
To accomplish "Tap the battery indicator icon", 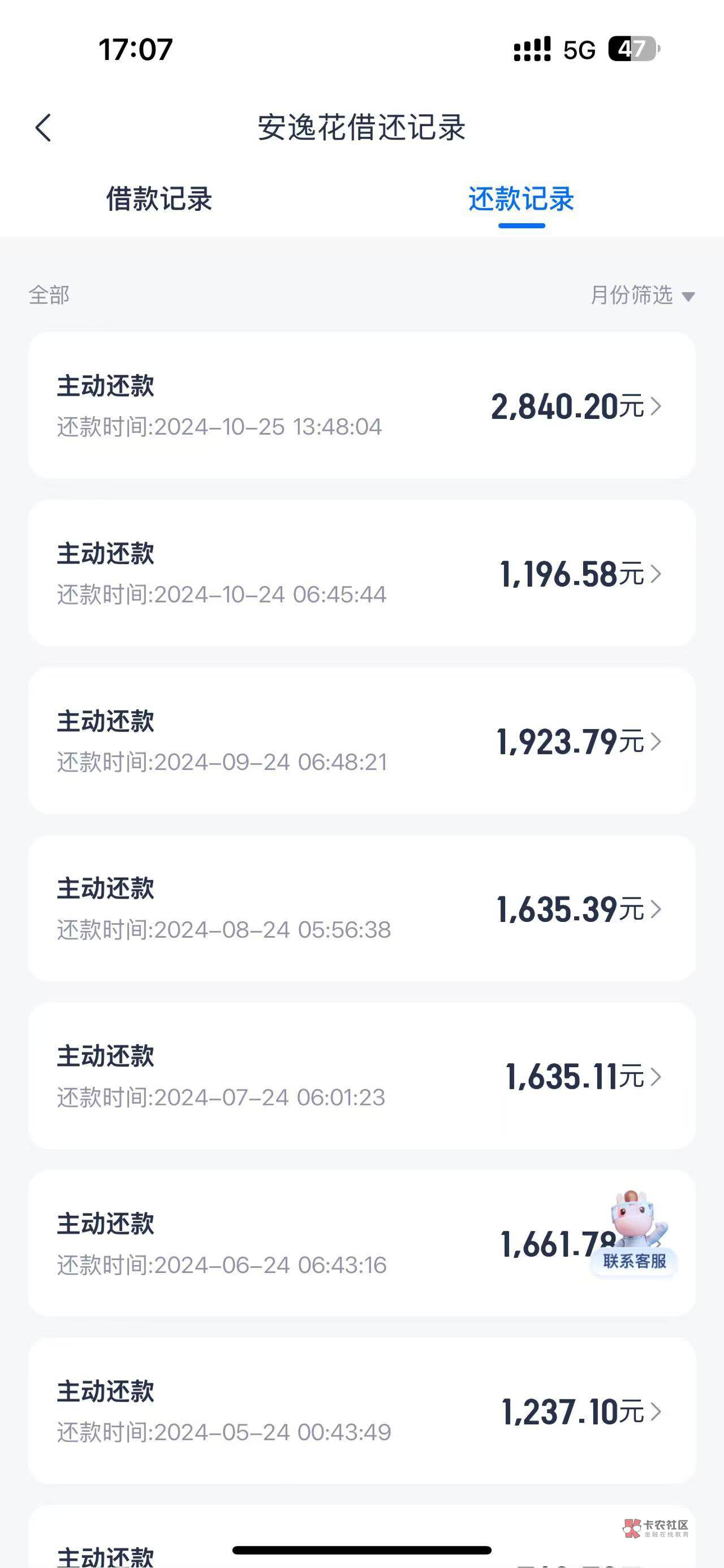I will 633,49.
